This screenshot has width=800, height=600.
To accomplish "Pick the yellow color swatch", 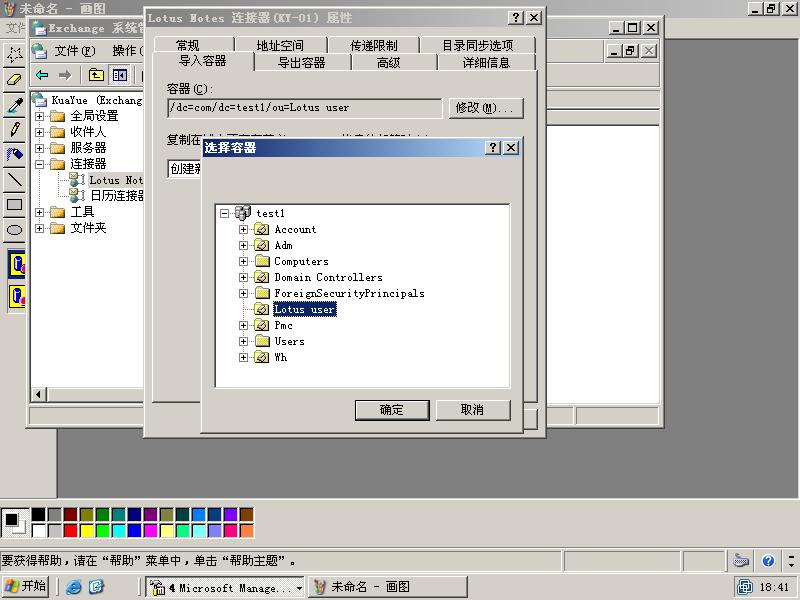I will point(87,531).
